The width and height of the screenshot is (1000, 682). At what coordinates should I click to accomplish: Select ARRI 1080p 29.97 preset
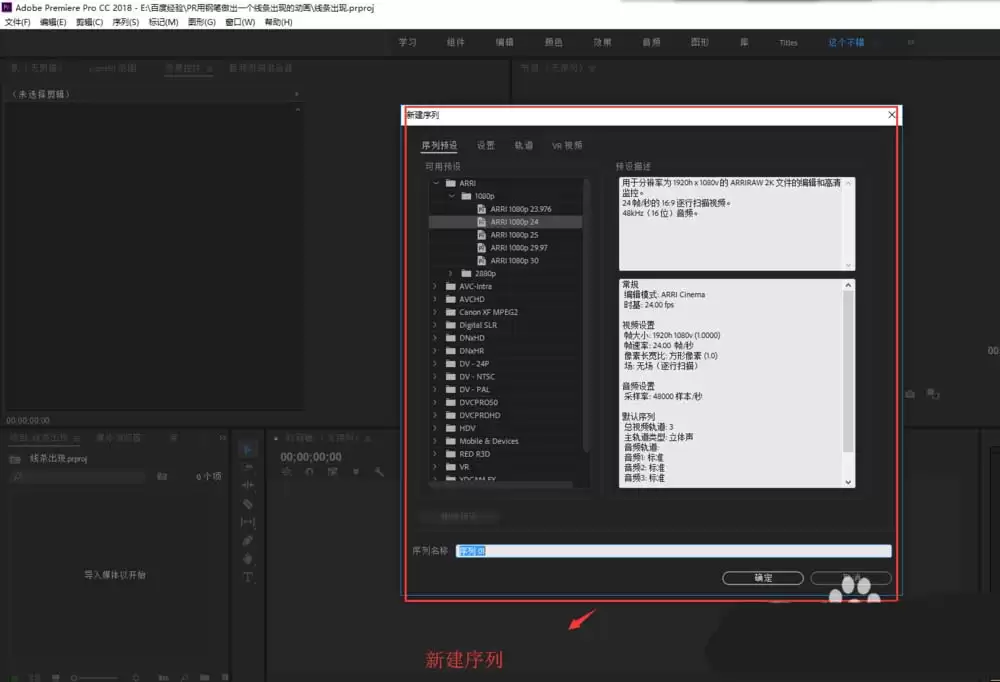(x=506, y=248)
